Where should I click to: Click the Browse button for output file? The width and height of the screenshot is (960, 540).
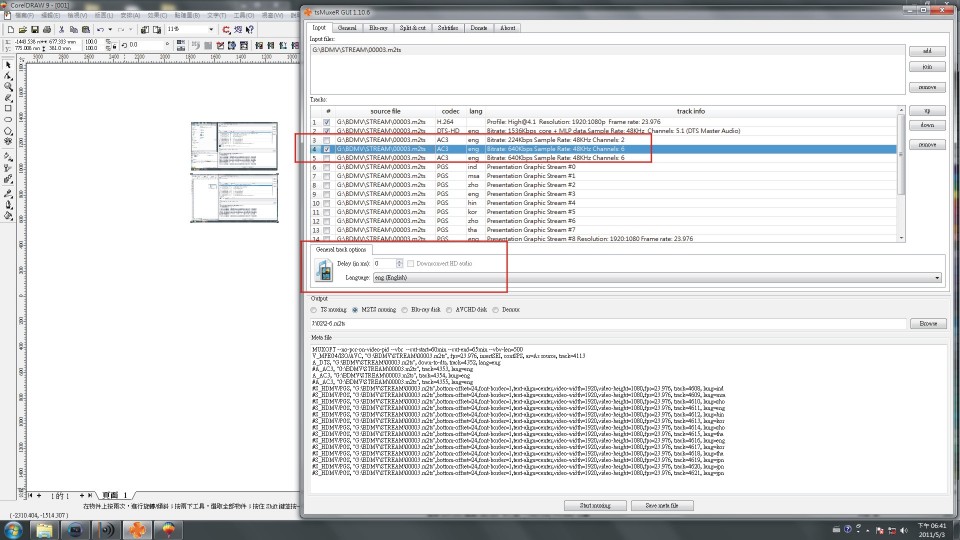[x=927, y=324]
